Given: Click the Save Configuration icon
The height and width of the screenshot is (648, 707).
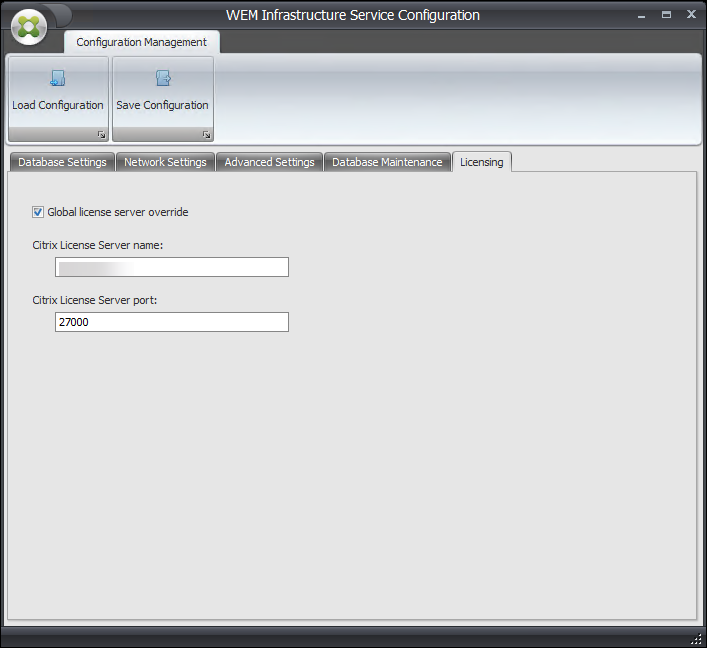Looking at the screenshot, I should point(163,78).
